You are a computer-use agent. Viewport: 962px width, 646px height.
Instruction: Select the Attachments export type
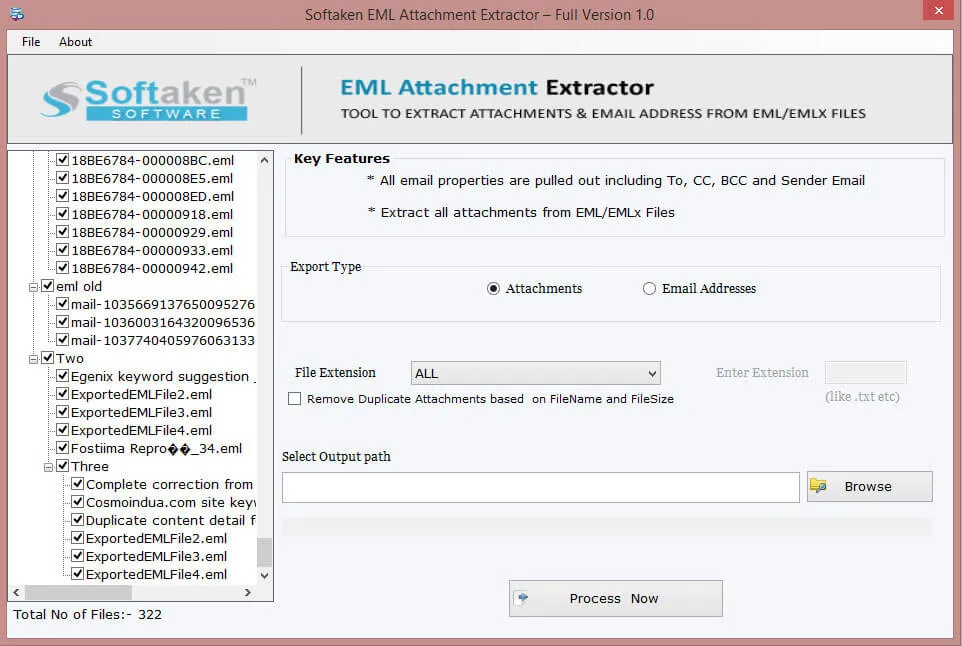493,288
